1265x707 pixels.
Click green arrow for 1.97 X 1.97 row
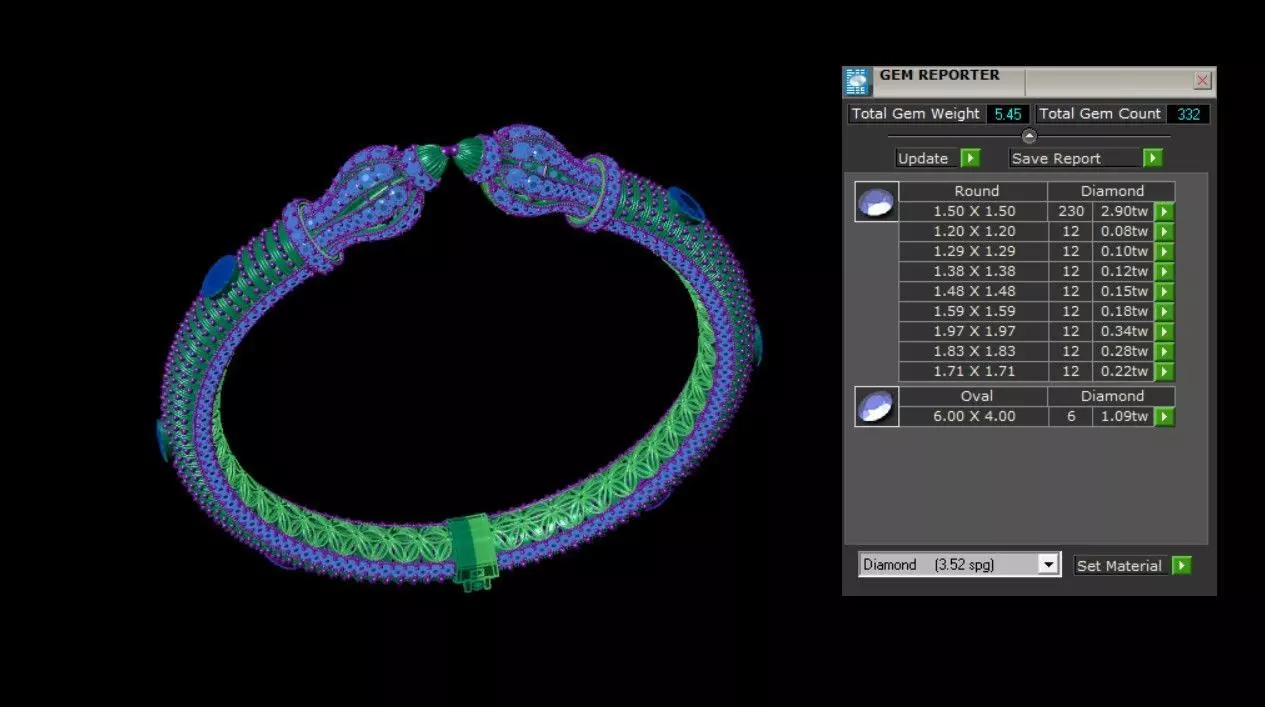1164,332
